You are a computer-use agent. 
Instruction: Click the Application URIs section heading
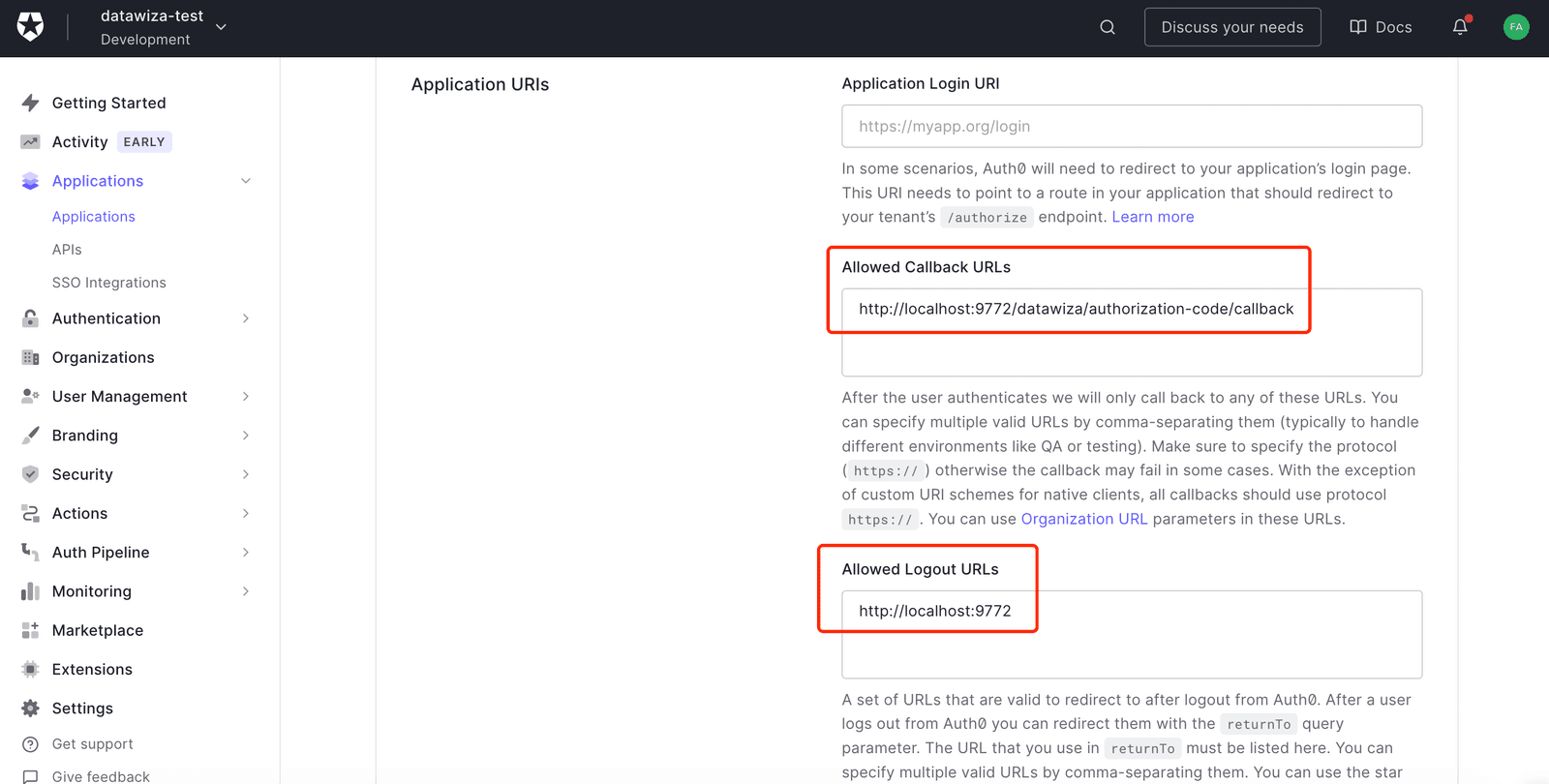[x=480, y=84]
